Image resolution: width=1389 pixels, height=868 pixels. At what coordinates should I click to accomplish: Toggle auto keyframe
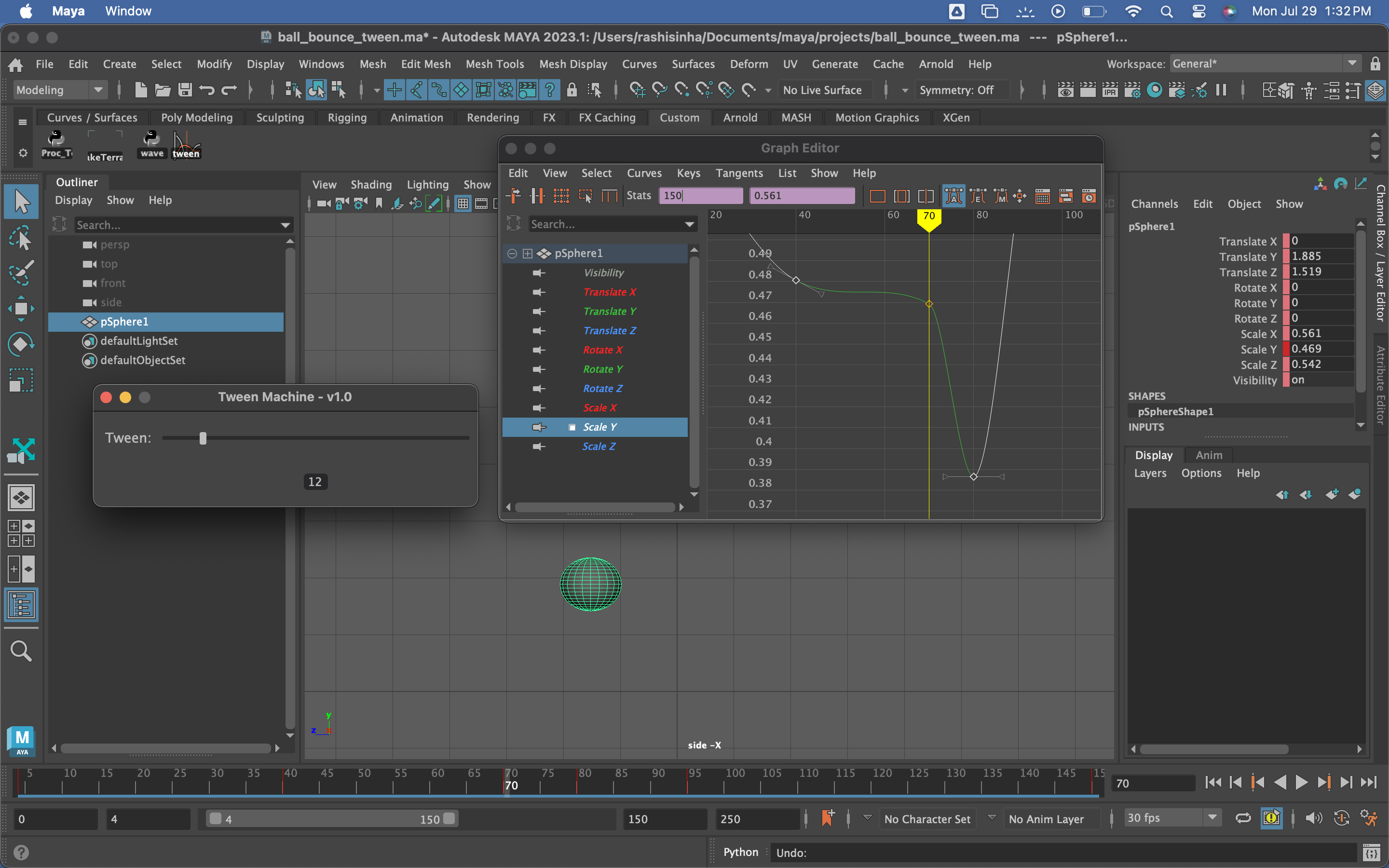pyautogui.click(x=1341, y=818)
